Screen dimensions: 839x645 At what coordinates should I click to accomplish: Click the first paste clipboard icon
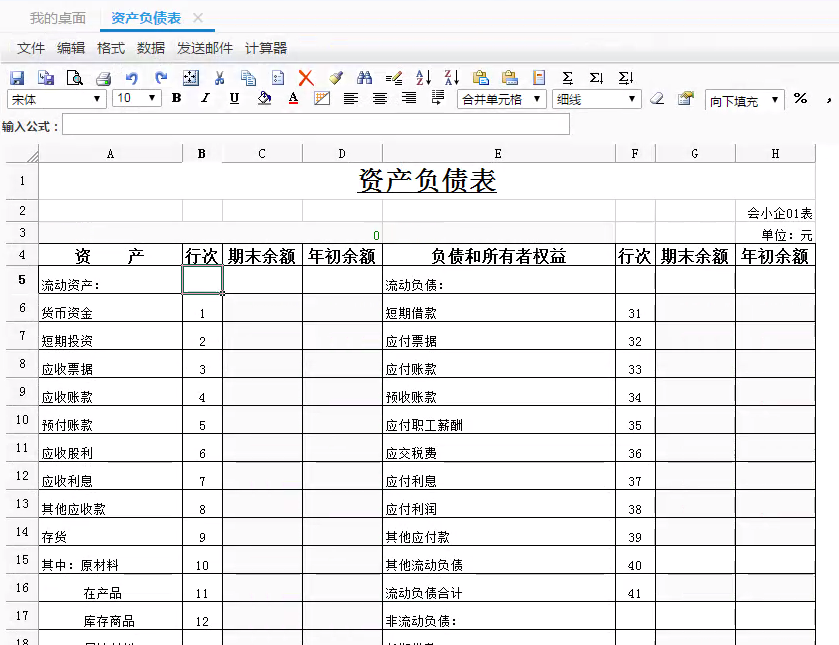point(481,78)
